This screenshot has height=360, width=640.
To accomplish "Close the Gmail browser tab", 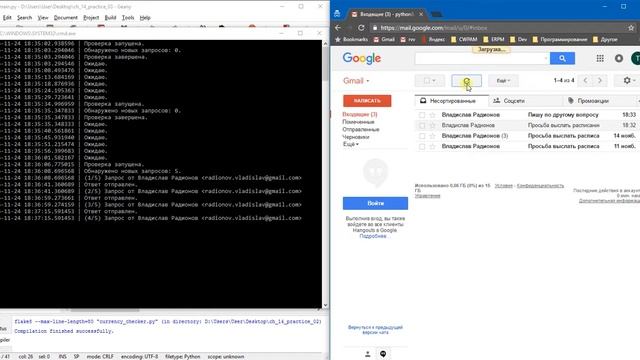I will click(421, 14).
